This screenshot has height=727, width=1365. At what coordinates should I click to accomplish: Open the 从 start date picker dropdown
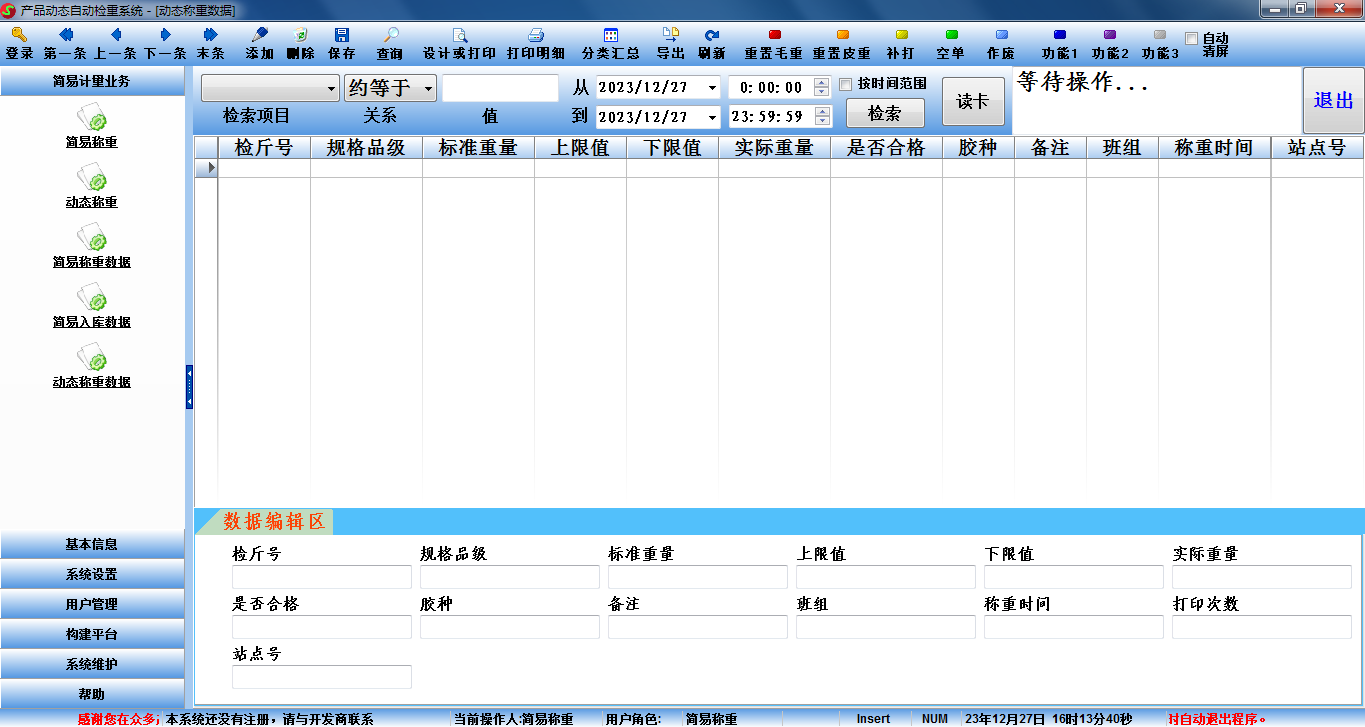point(711,88)
